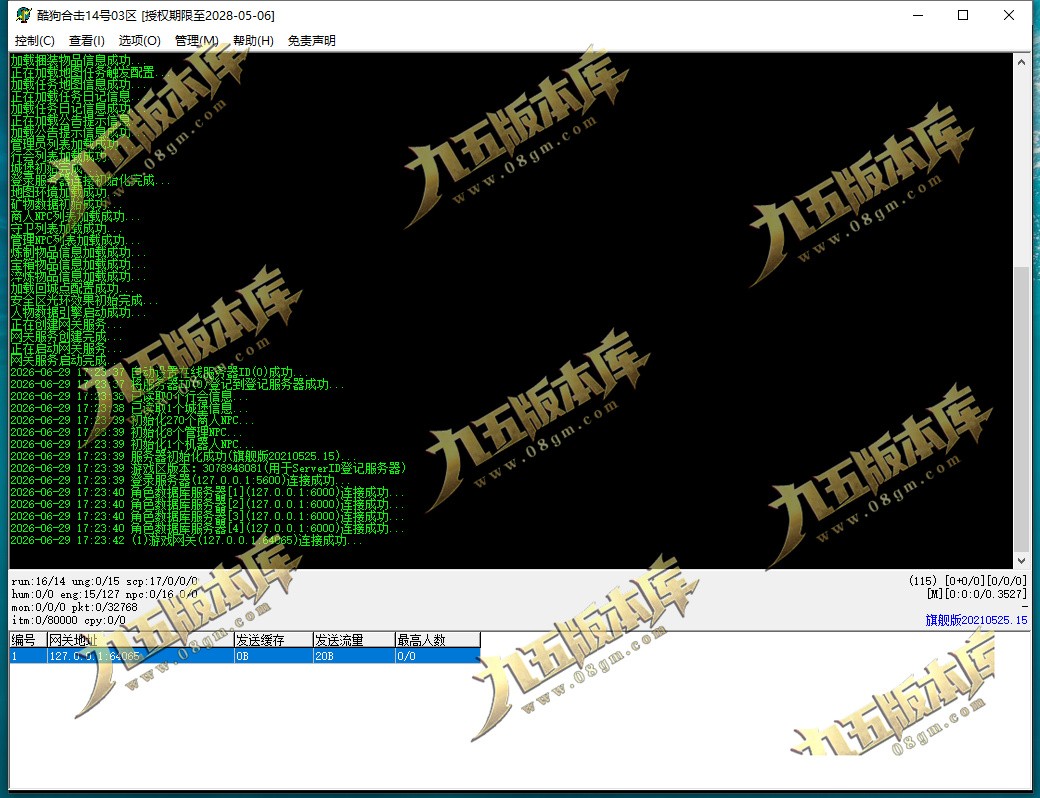Open the 查看(I) menu
Image resolution: width=1040 pixels, height=798 pixels.
pos(87,40)
